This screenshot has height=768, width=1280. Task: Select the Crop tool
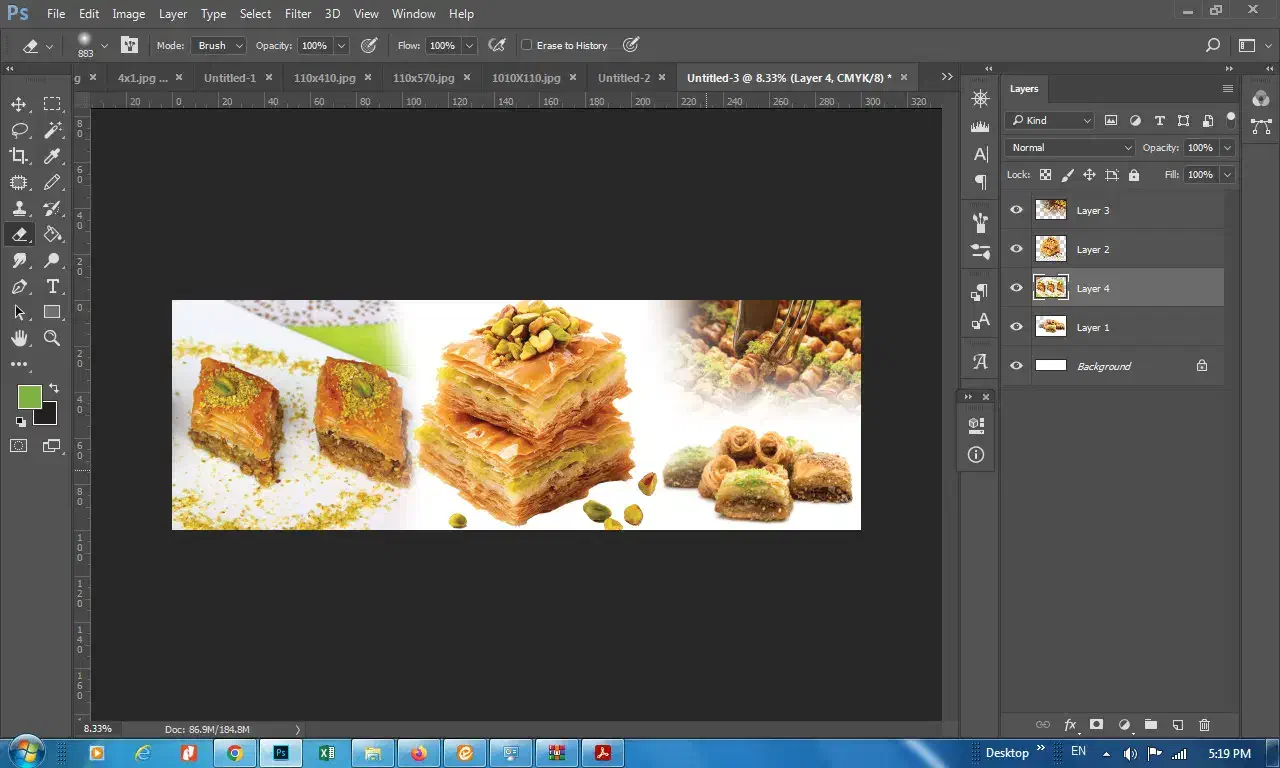point(19,156)
